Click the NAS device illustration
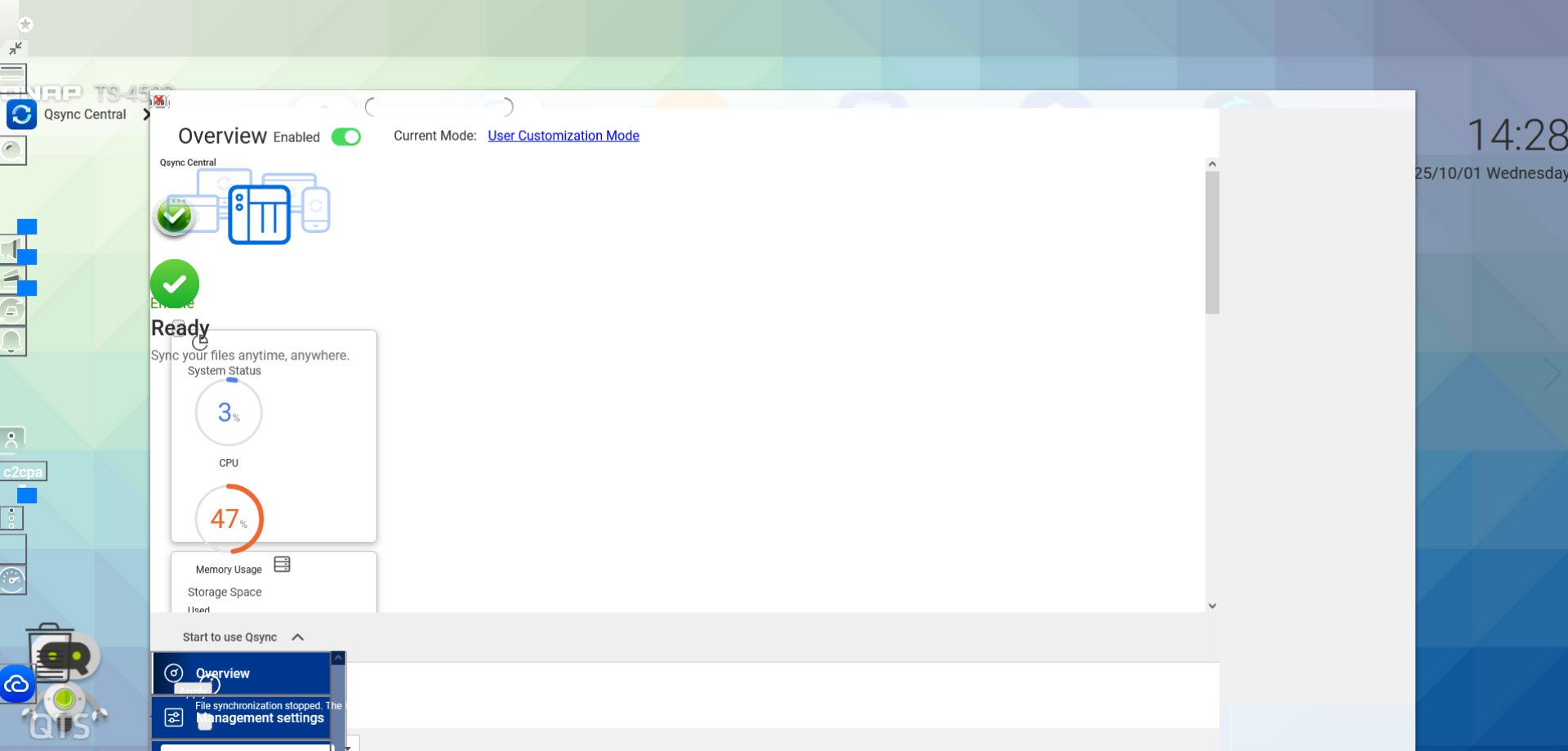 (260, 214)
